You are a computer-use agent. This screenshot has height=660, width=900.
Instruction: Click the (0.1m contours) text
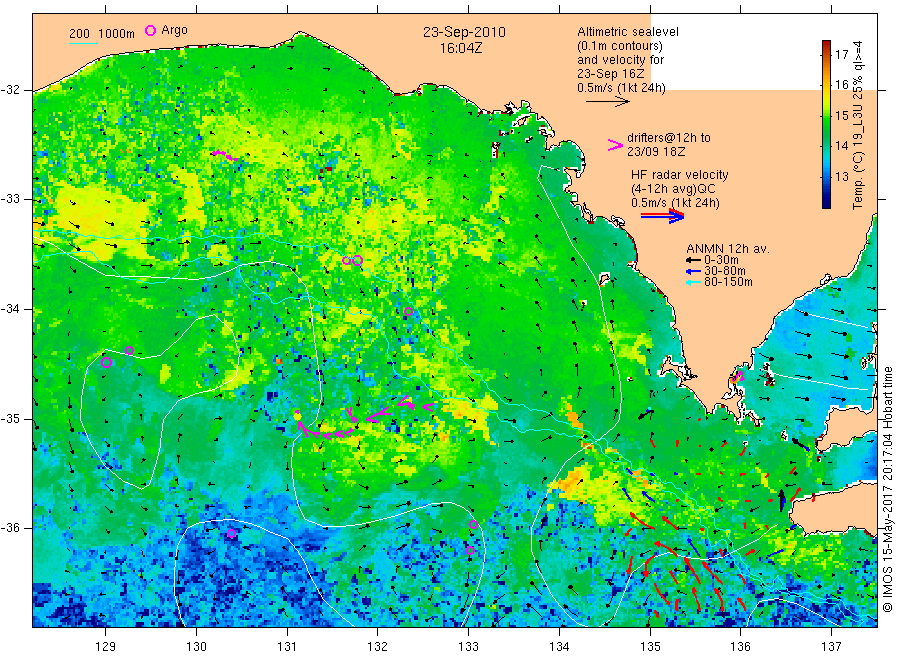(x=620, y=46)
